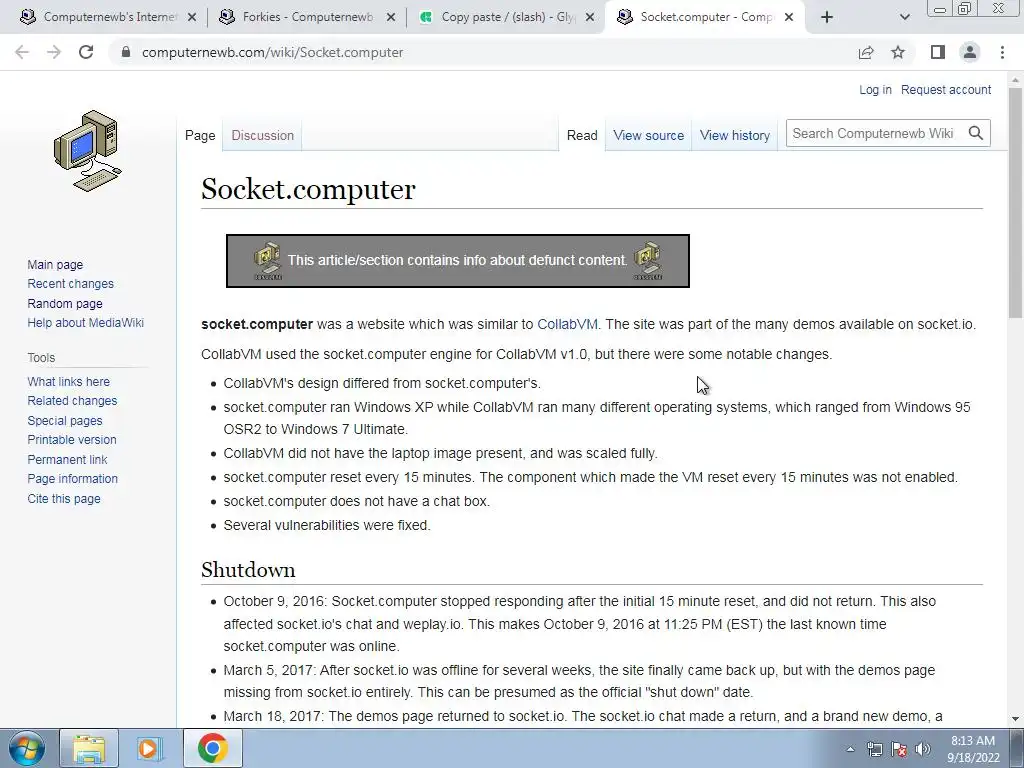Click the scrollbar down arrow

click(1015, 719)
